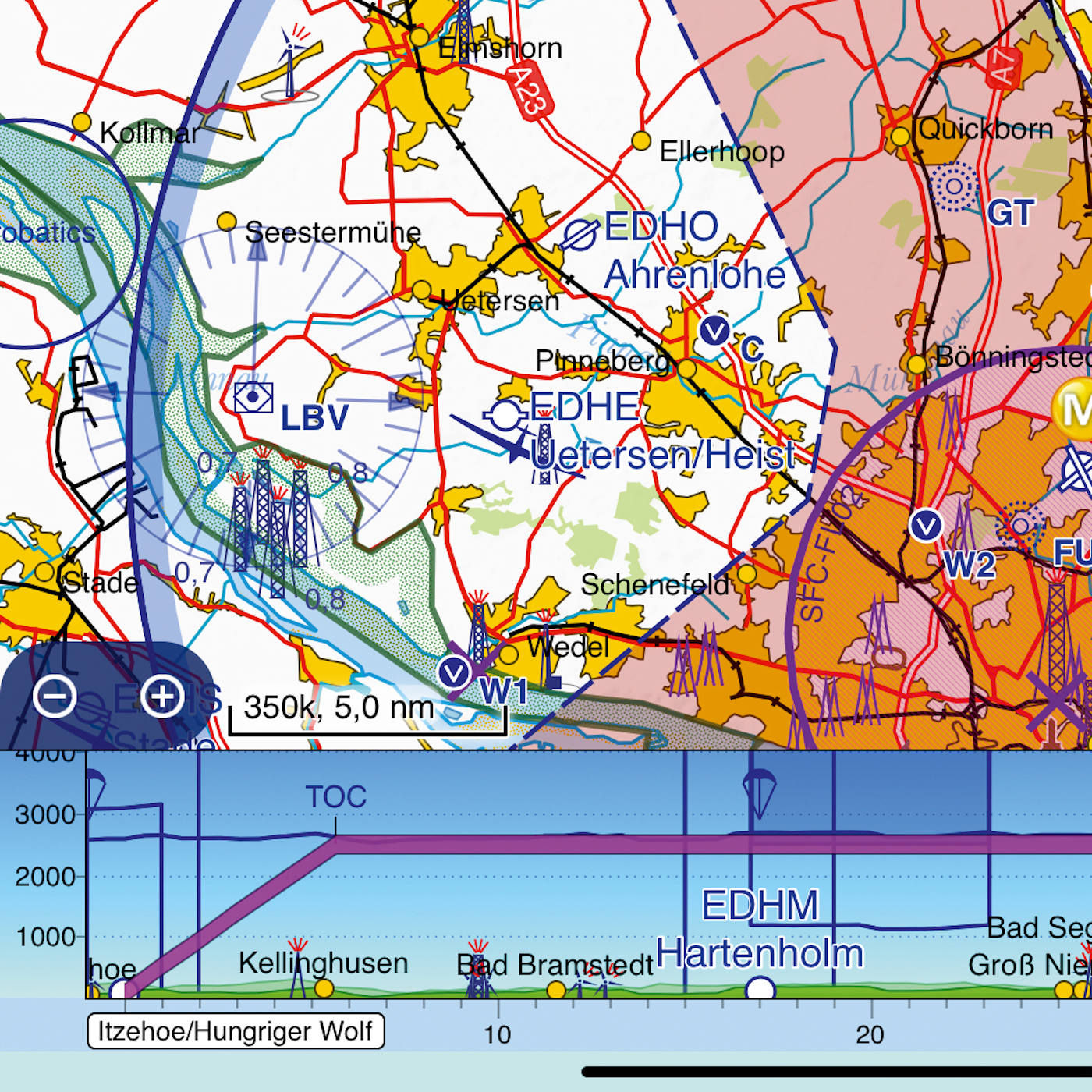Tap the TOC marker on the profile
1092x1092 pixels.
point(335,797)
